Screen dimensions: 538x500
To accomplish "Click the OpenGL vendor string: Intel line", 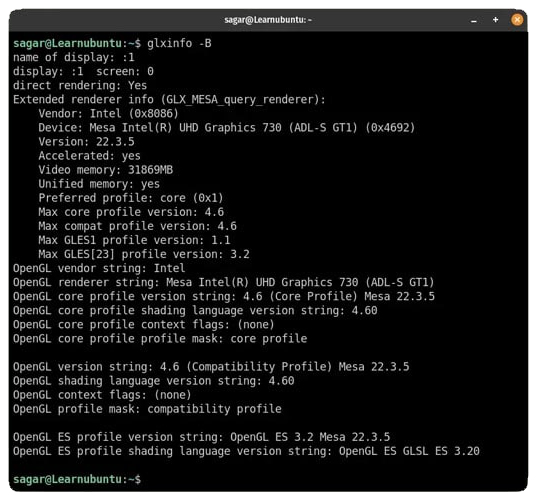I will click(x=99, y=268).
